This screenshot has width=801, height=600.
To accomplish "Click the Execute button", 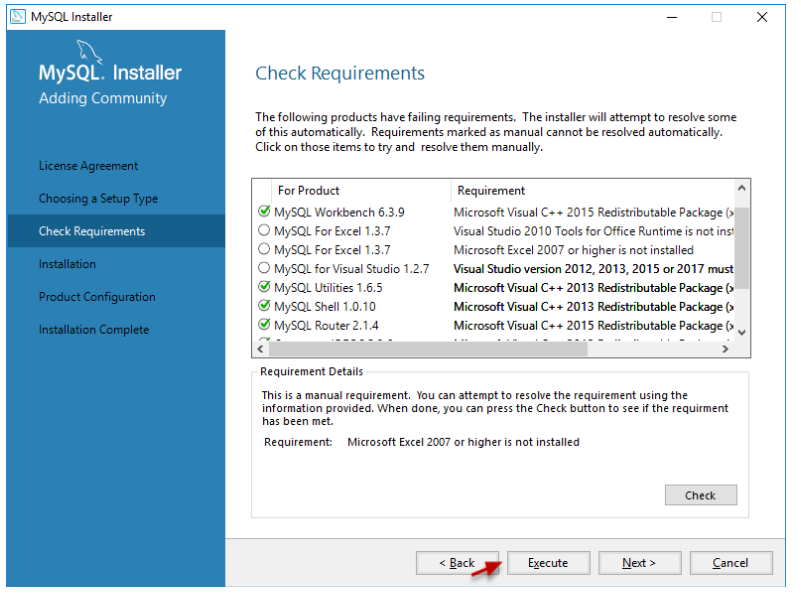I will [548, 563].
